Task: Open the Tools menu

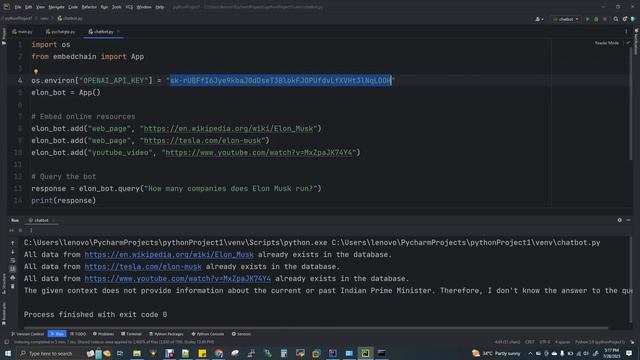Action: tap(117, 7)
